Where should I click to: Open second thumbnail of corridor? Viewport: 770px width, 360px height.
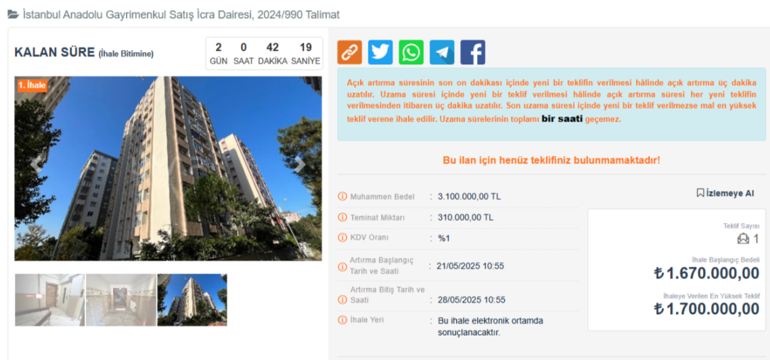pos(121,300)
